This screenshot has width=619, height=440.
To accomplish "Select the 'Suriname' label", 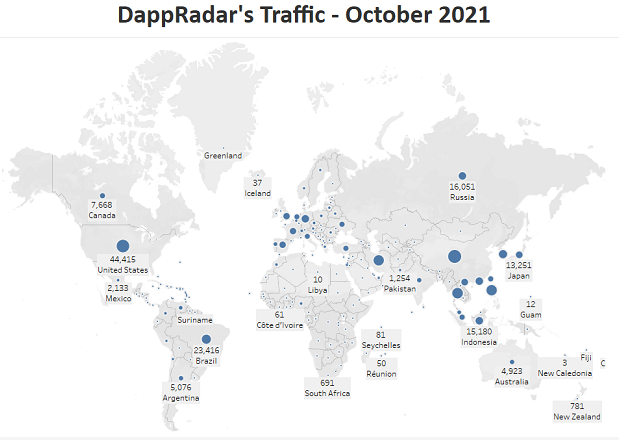I will (195, 320).
